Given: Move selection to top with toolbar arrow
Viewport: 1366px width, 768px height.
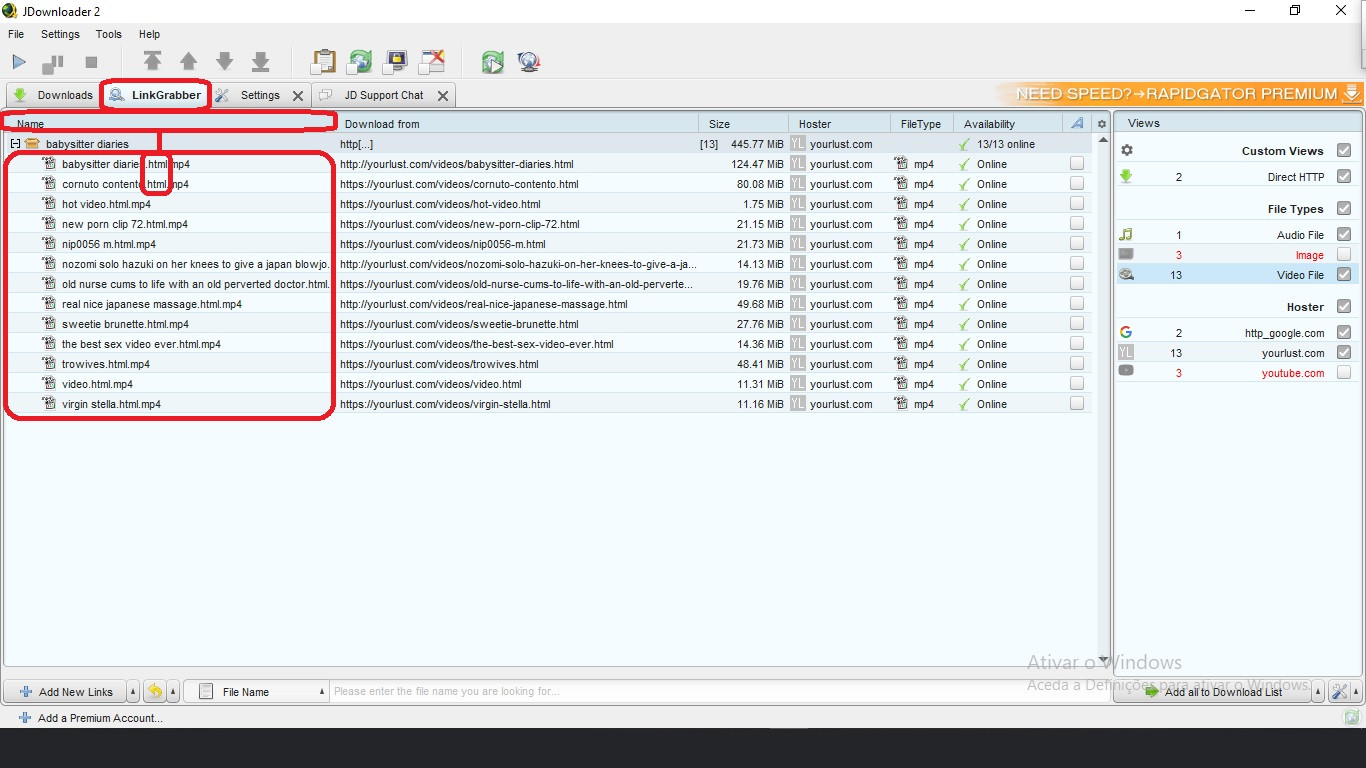Looking at the screenshot, I should pyautogui.click(x=152, y=61).
